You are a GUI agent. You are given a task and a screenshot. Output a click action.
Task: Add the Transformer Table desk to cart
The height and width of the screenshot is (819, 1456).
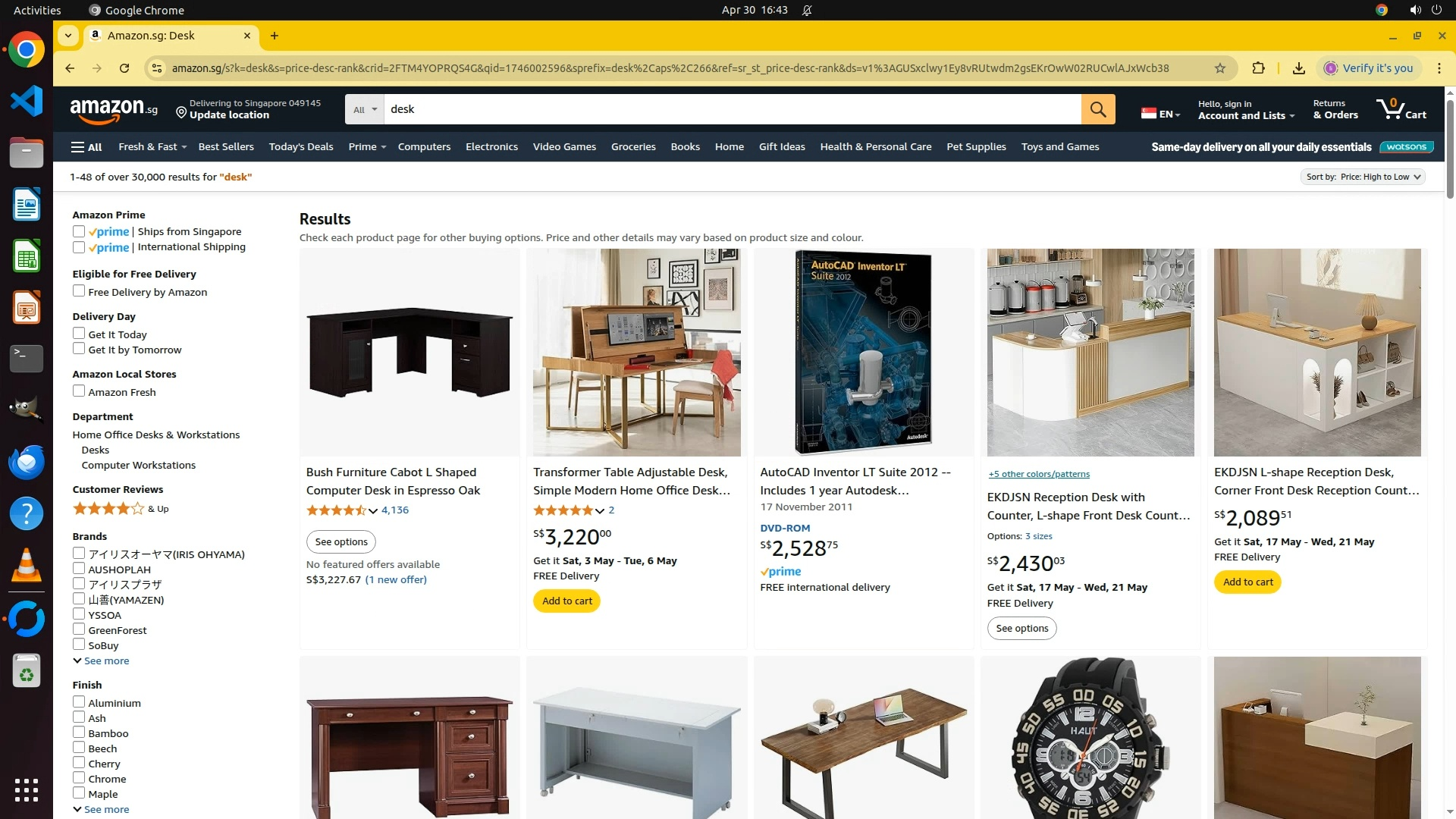[566, 601]
